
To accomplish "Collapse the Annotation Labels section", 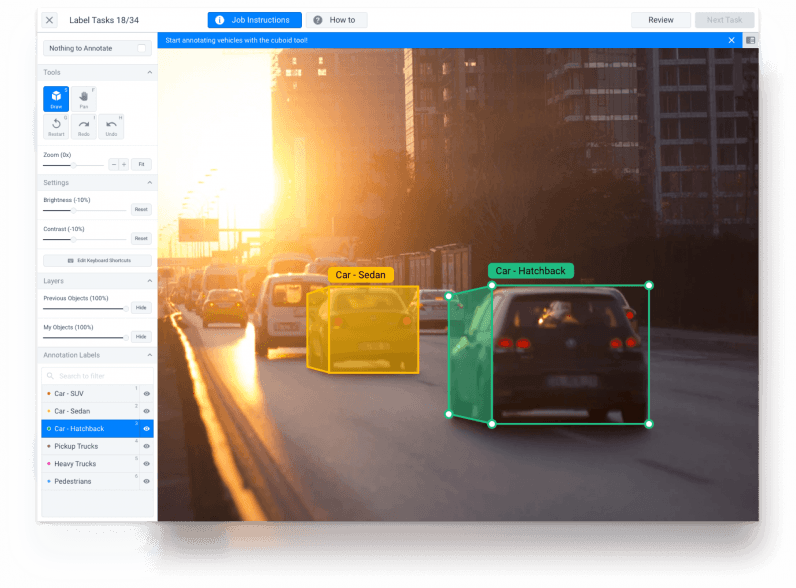I will tap(150, 355).
